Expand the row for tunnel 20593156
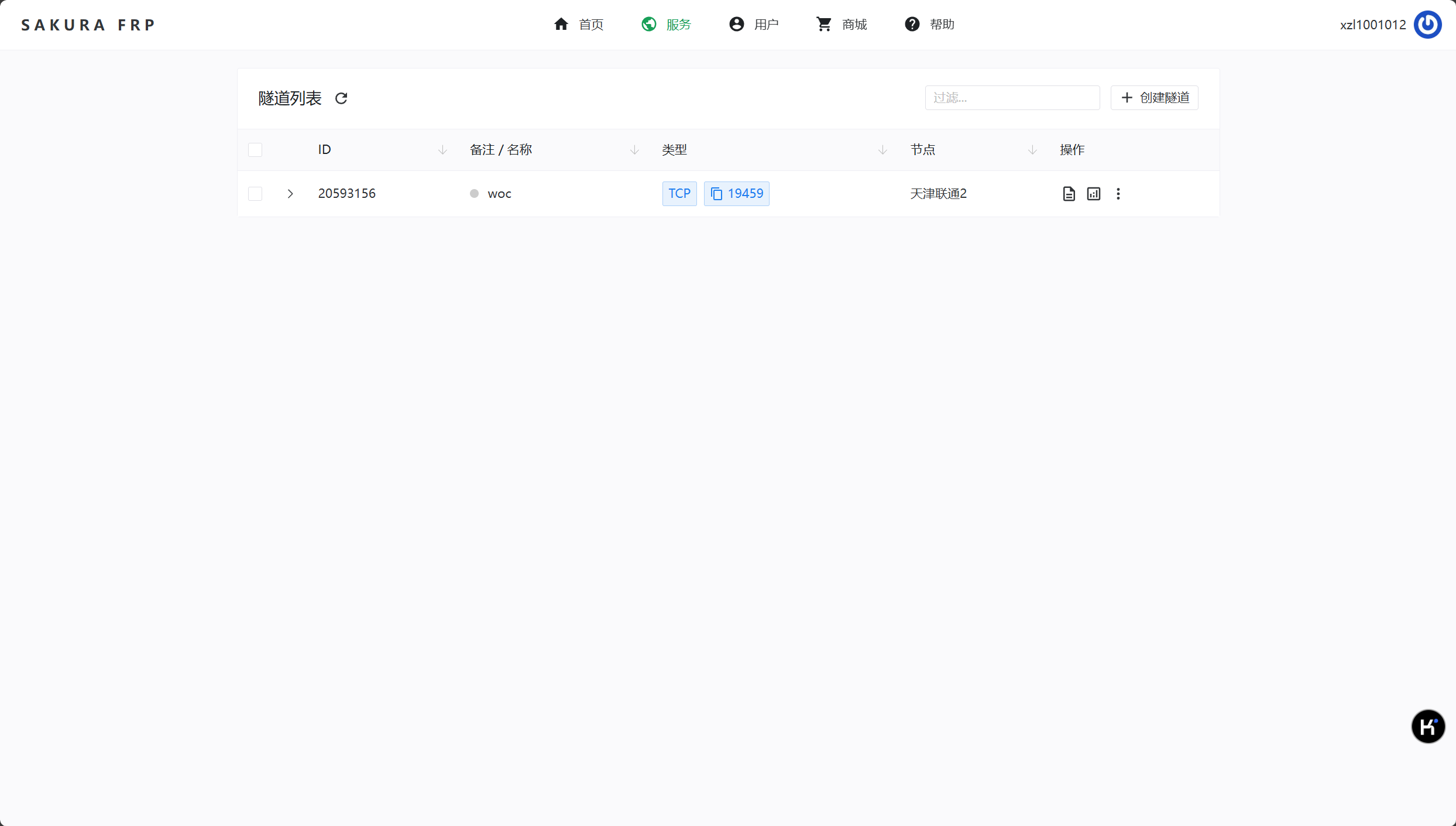 [x=290, y=194]
